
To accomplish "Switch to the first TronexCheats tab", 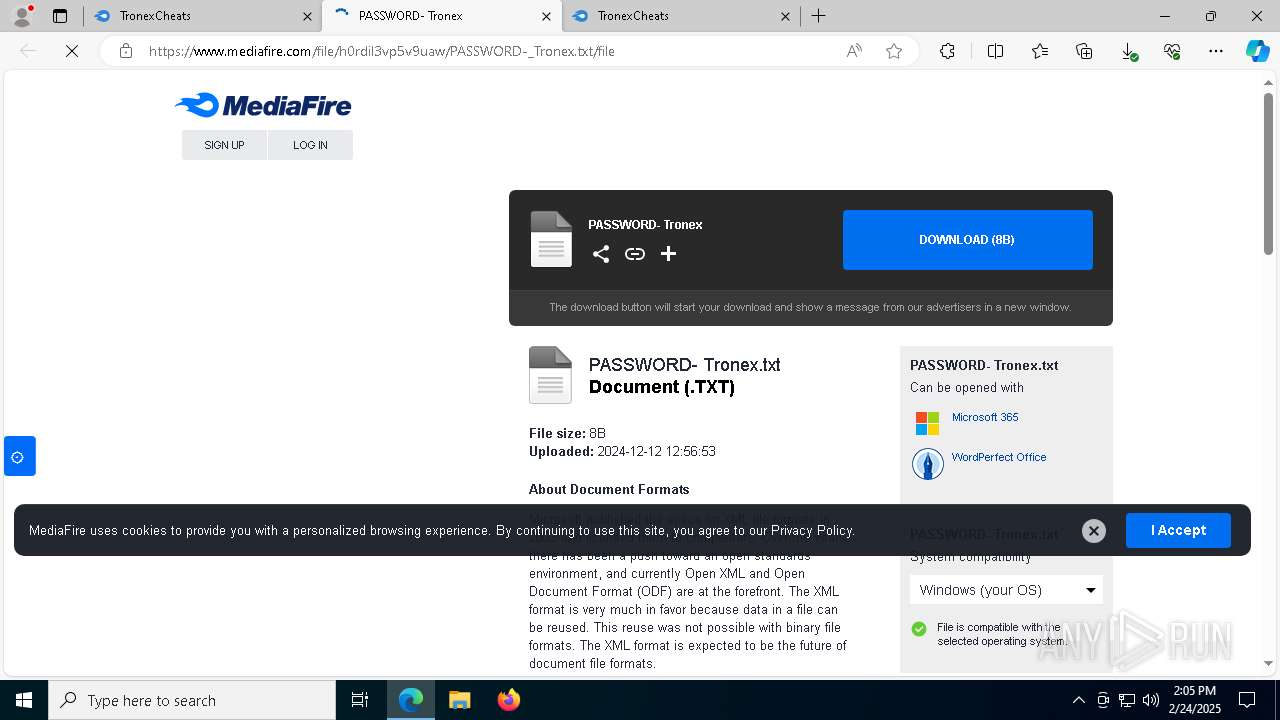I will coord(201,16).
